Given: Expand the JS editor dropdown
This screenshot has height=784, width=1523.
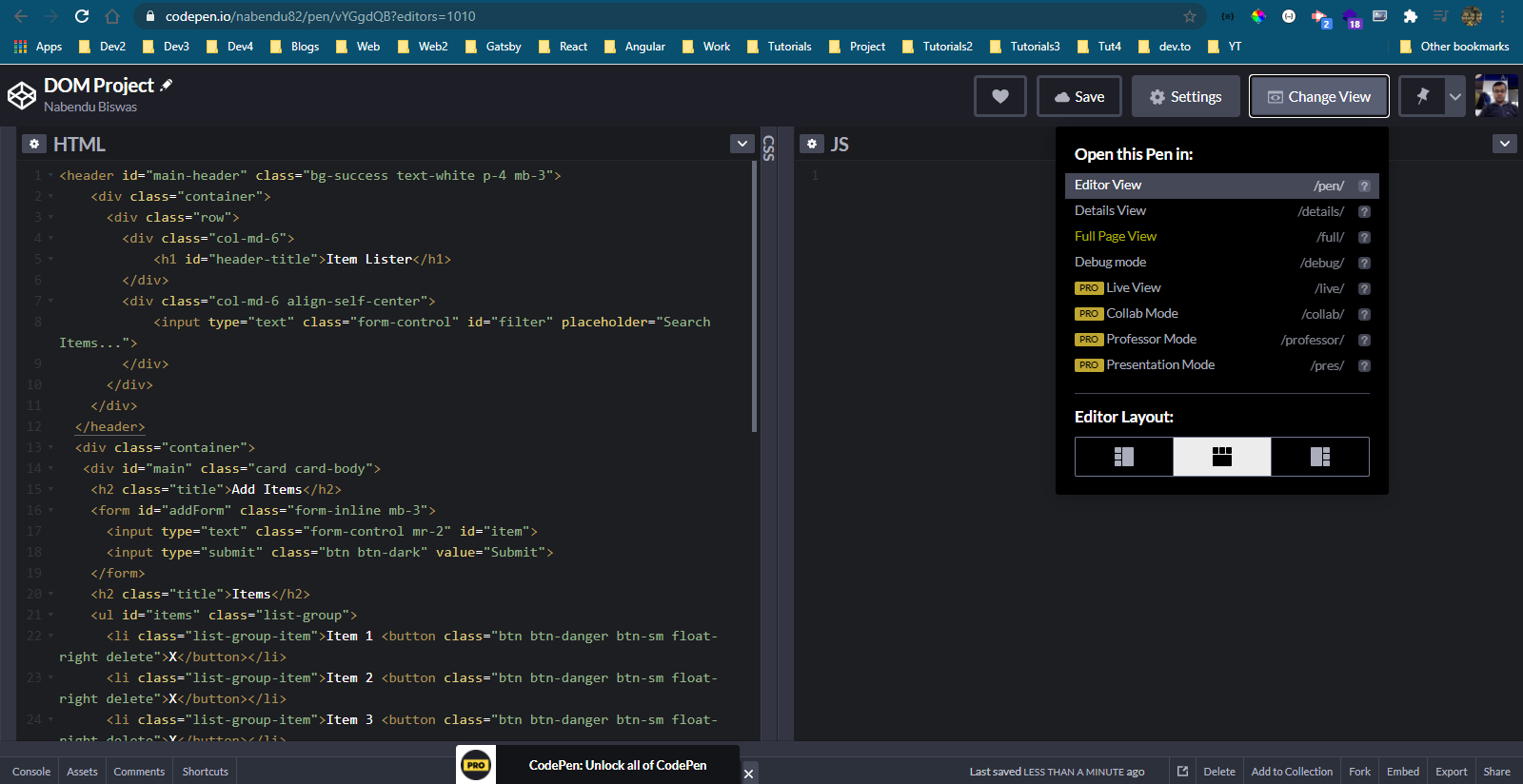Looking at the screenshot, I should 1504,144.
